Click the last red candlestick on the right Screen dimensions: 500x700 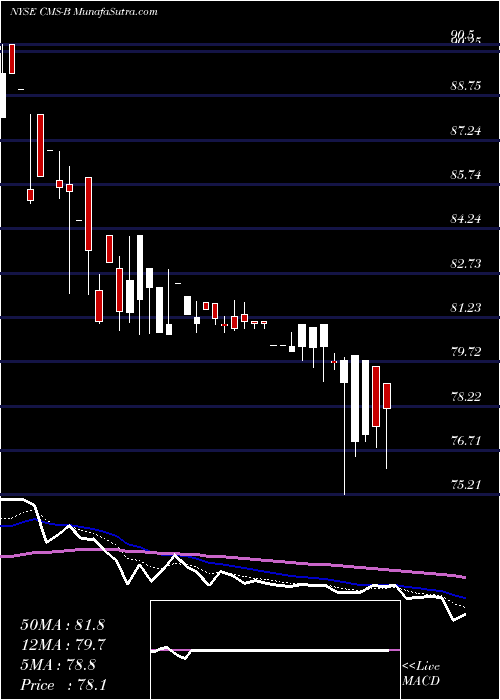[x=387, y=396]
